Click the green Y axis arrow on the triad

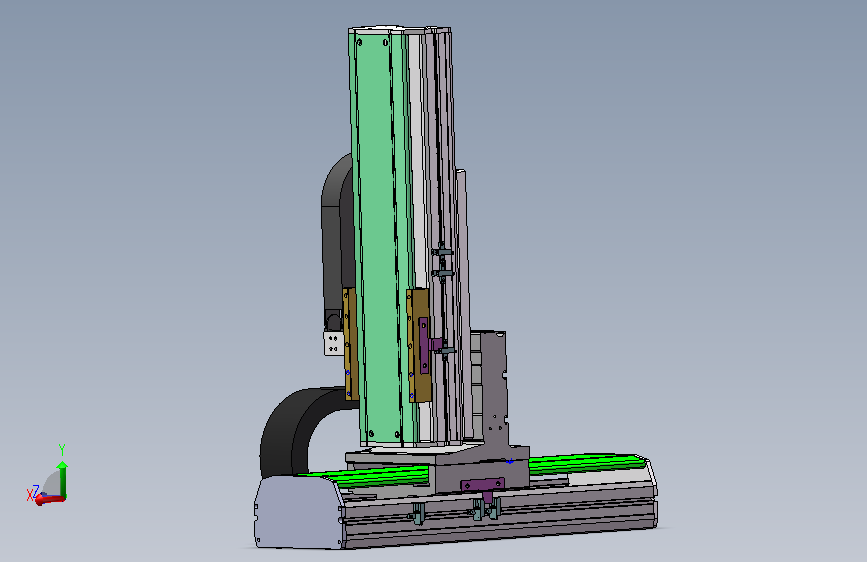[x=63, y=479]
